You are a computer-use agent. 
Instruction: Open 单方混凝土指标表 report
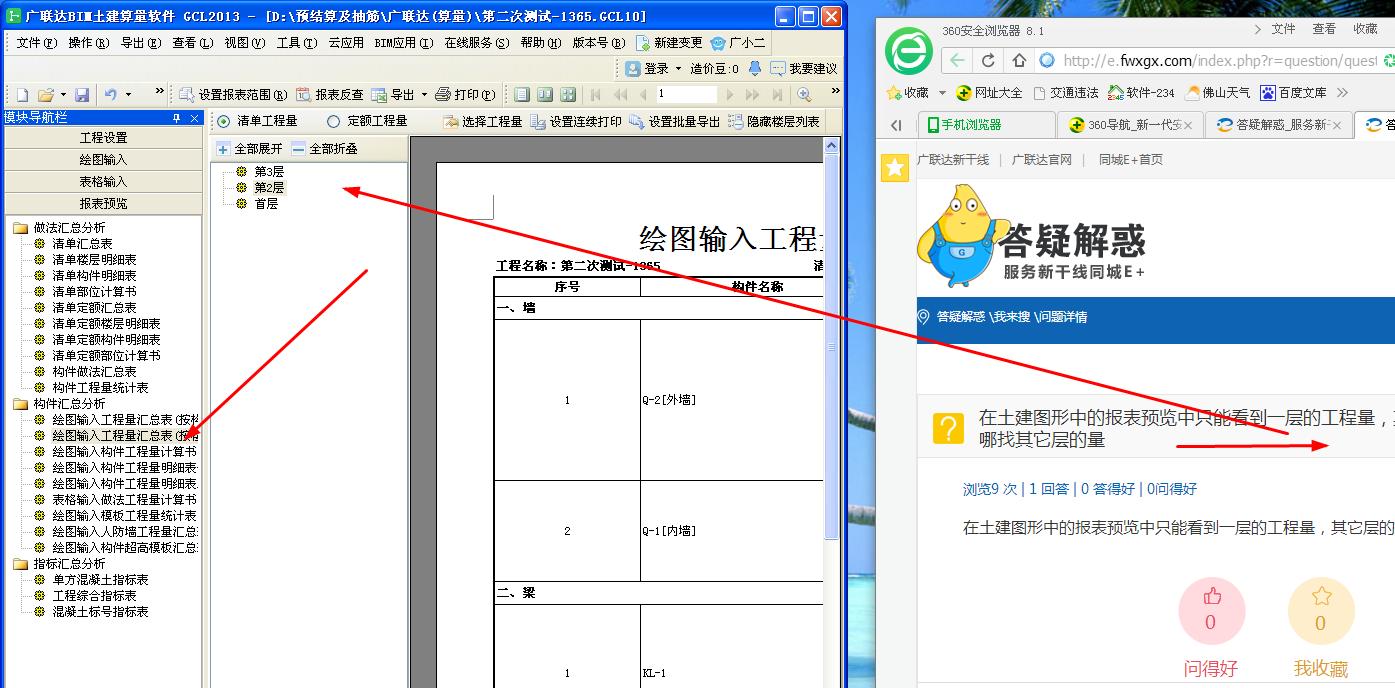point(100,580)
